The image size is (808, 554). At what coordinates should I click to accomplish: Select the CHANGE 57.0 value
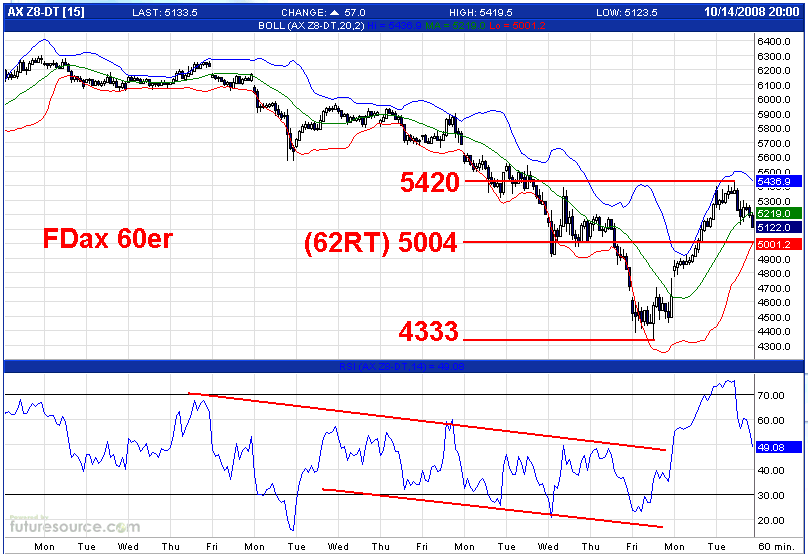tap(355, 12)
